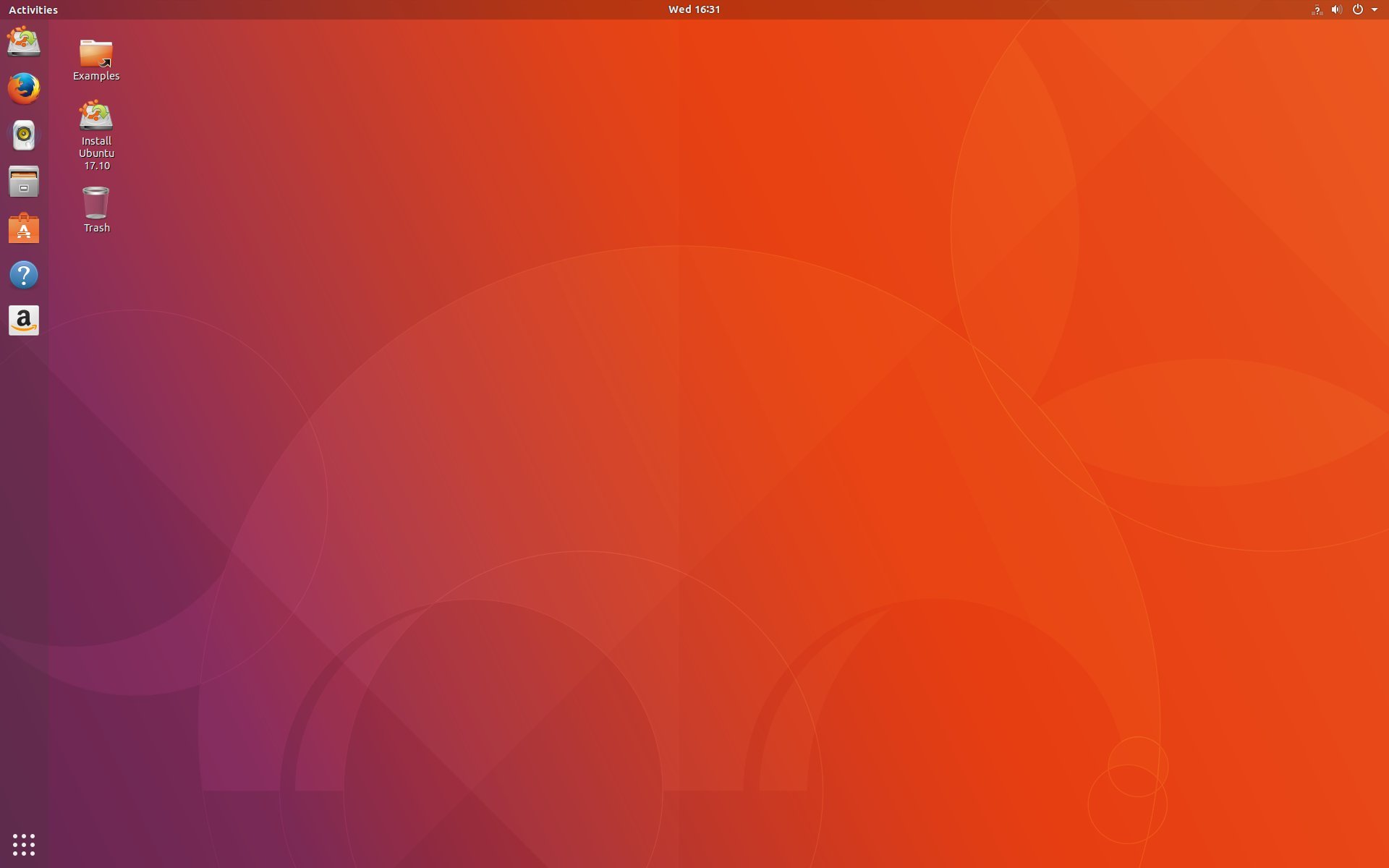This screenshot has height=868, width=1389.
Task: Launch Firefox from the dock
Action: [x=24, y=88]
